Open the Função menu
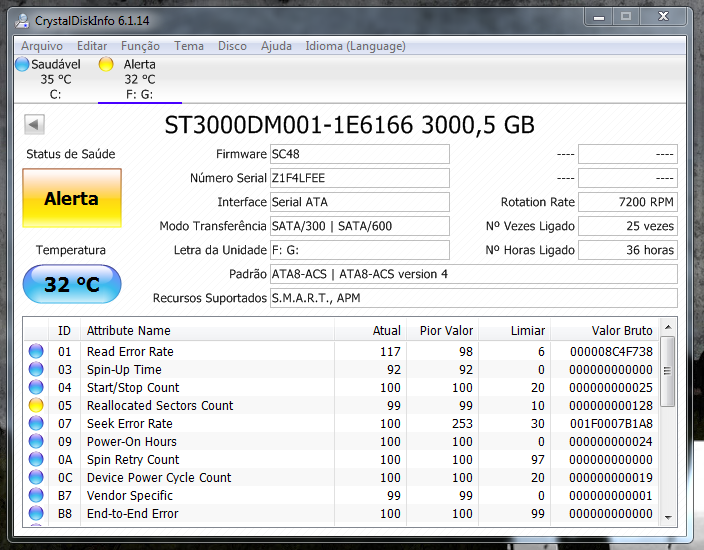The image size is (704, 550). (140, 46)
